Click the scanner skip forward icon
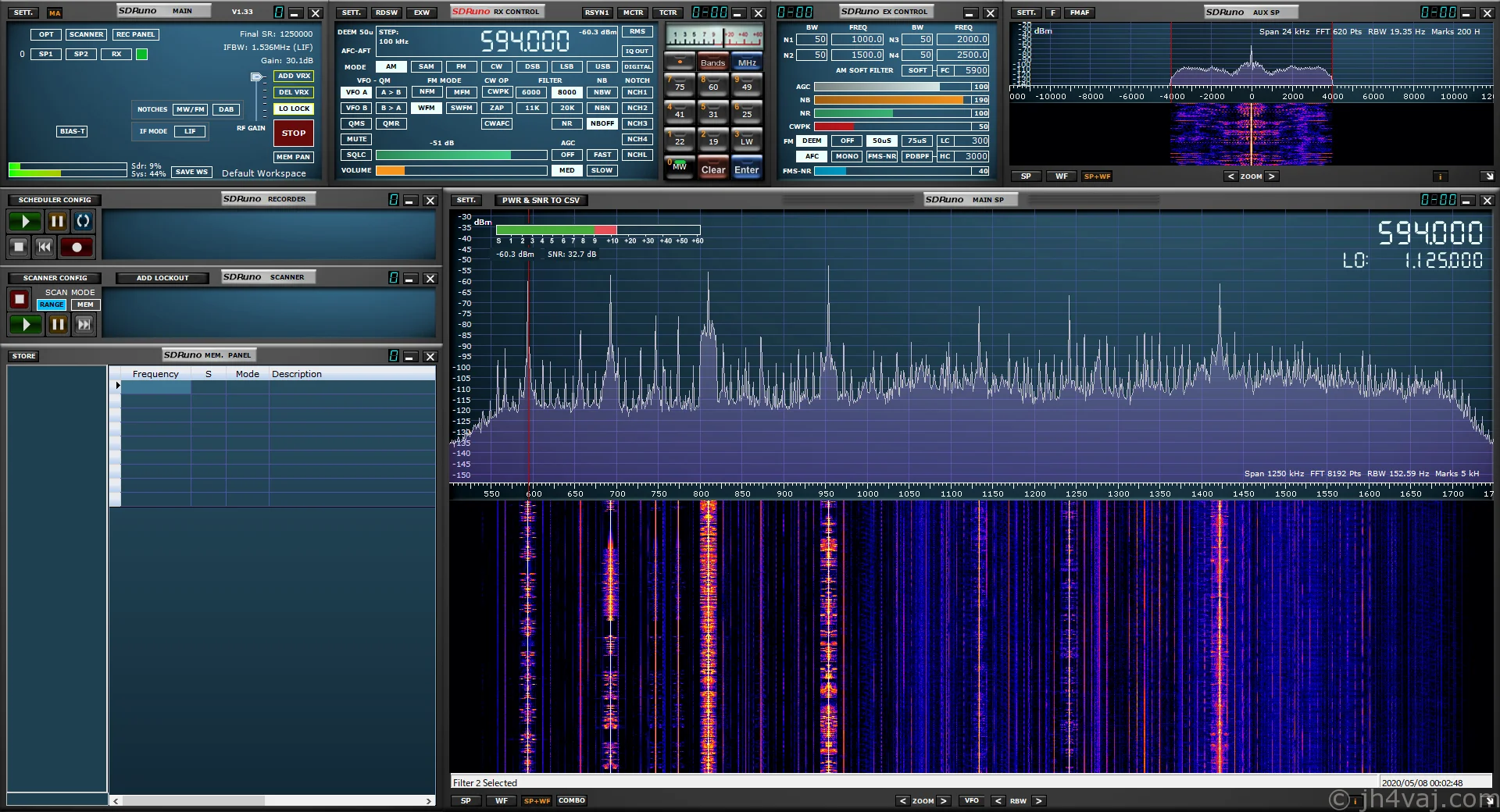This screenshot has height=812, width=1500. point(84,324)
